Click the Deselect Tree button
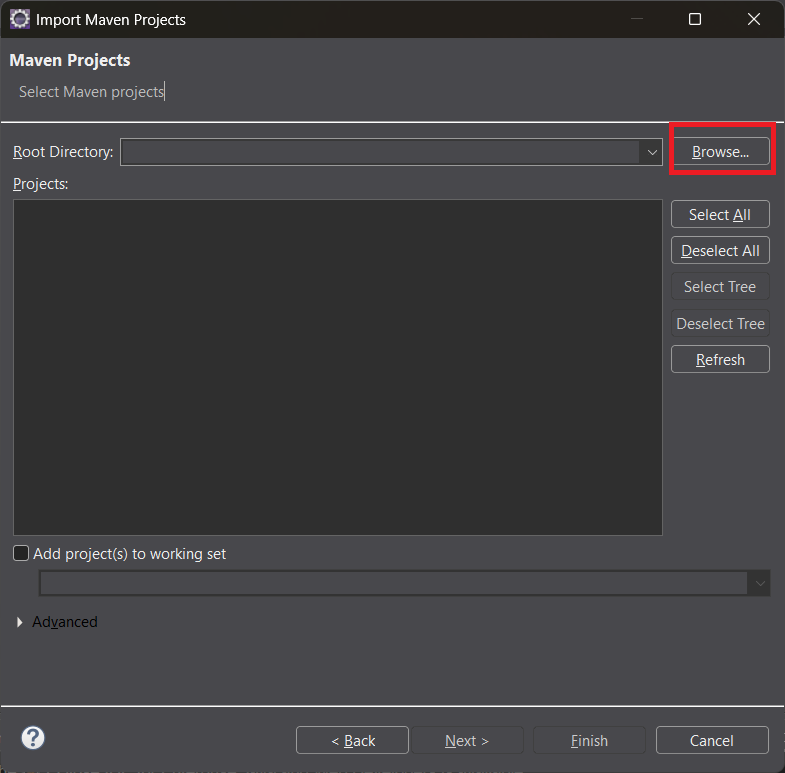The image size is (785, 773). (x=720, y=324)
